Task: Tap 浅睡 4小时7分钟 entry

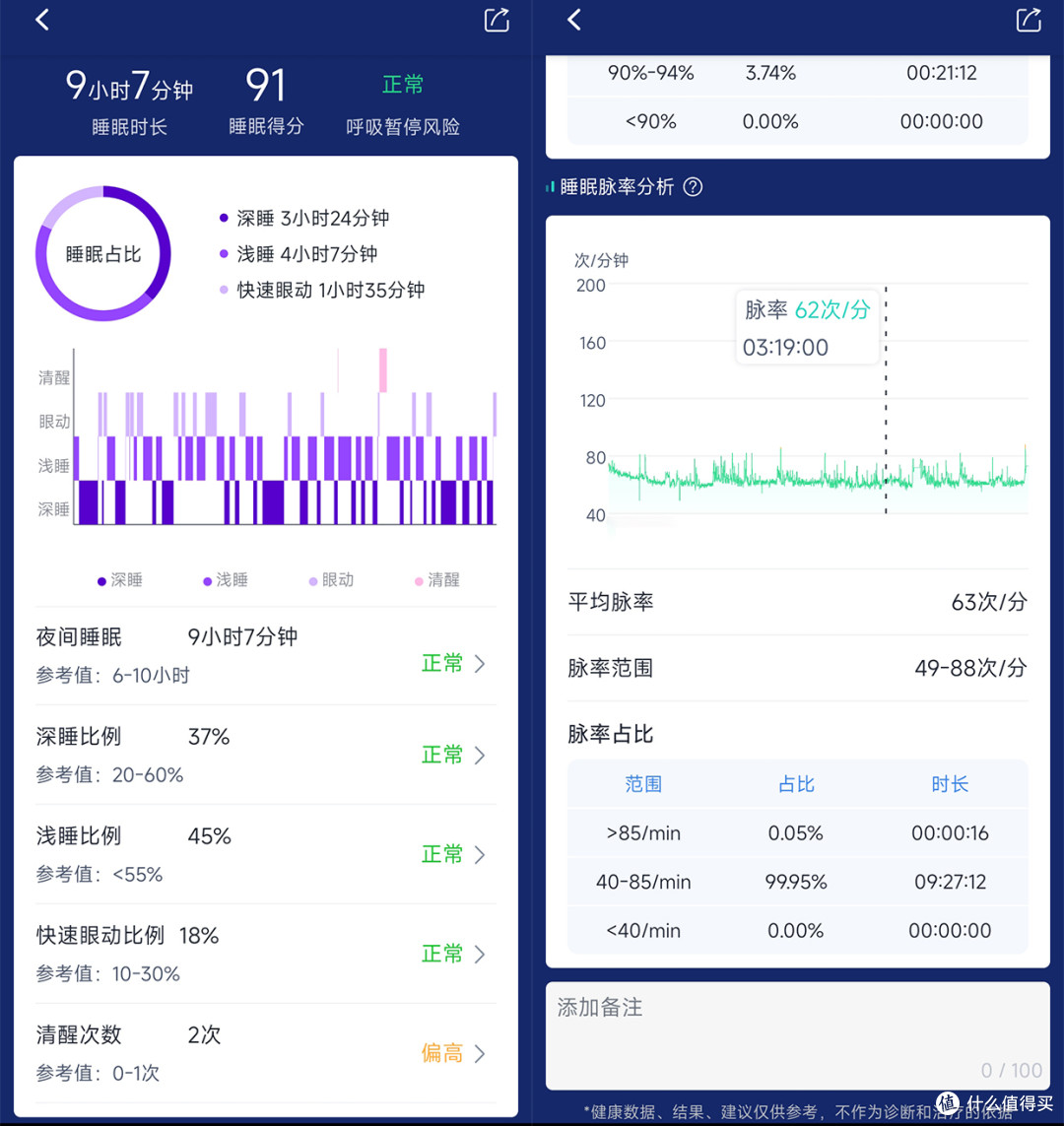Action: point(299,254)
